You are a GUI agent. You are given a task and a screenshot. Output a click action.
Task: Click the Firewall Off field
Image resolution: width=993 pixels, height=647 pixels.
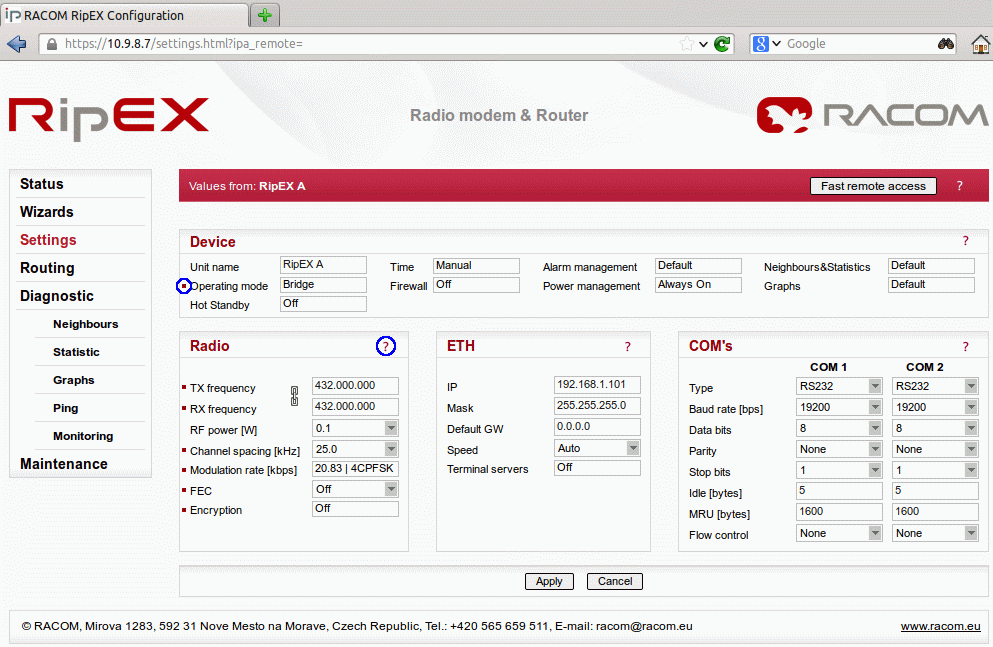(476, 285)
